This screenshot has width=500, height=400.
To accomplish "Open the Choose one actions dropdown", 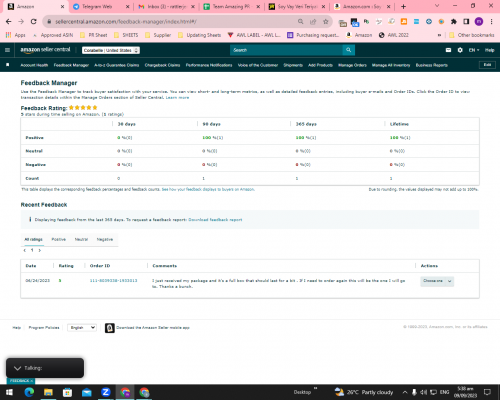I will pos(437,281).
